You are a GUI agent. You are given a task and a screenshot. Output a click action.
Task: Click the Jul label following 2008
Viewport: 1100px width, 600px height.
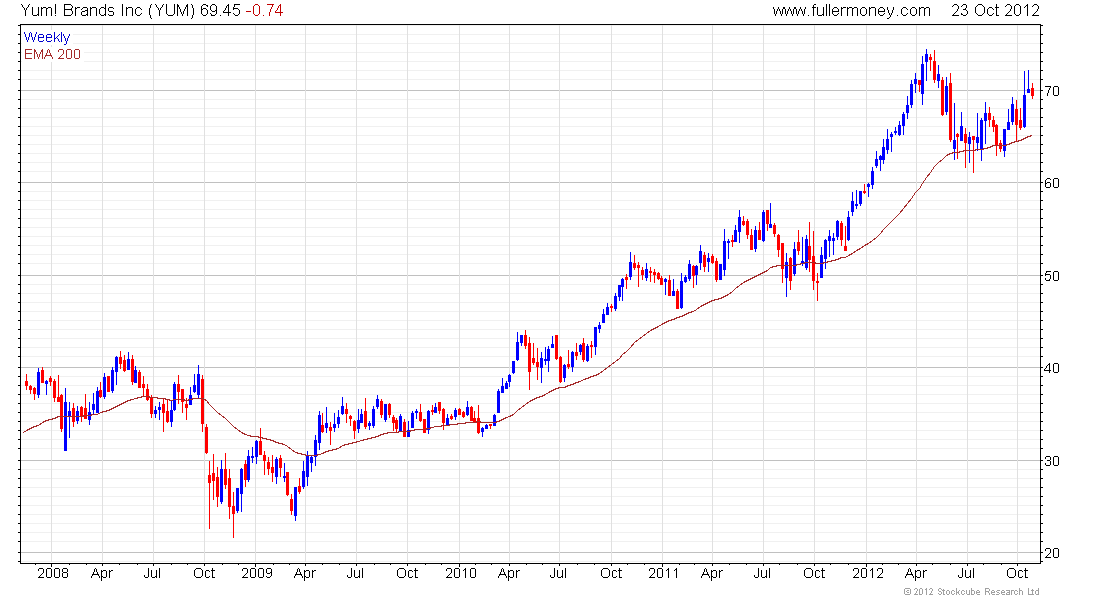(152, 573)
